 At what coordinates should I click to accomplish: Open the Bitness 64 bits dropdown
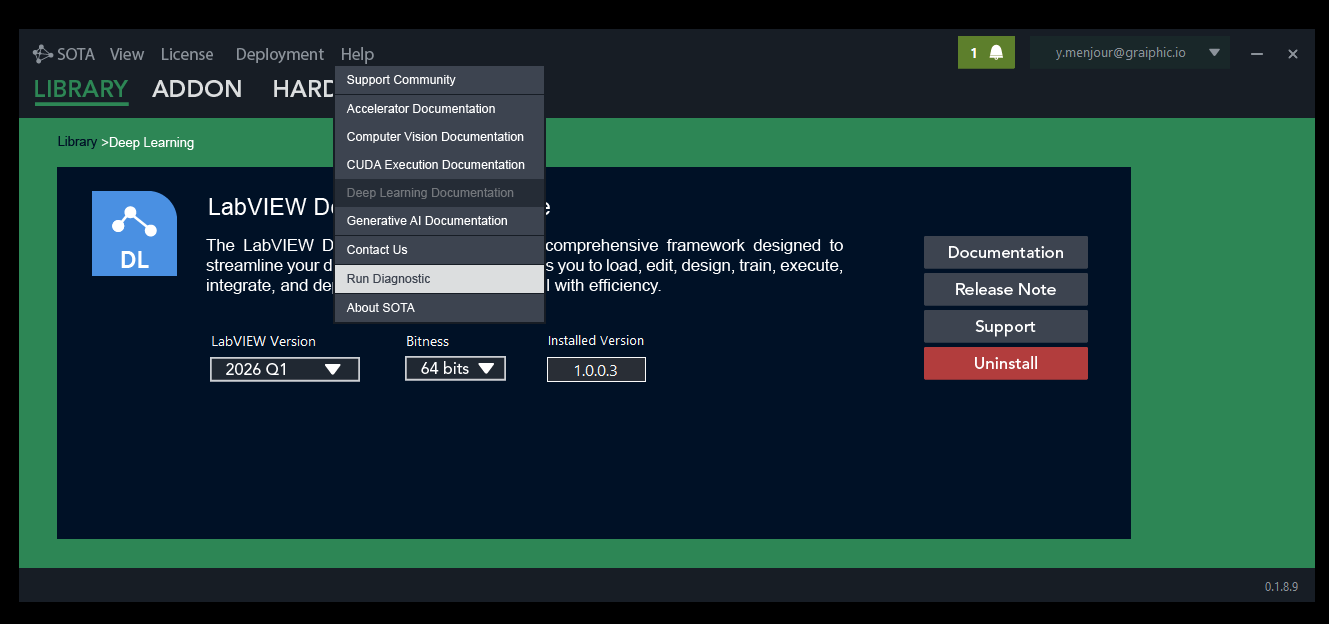pyautogui.click(x=455, y=368)
